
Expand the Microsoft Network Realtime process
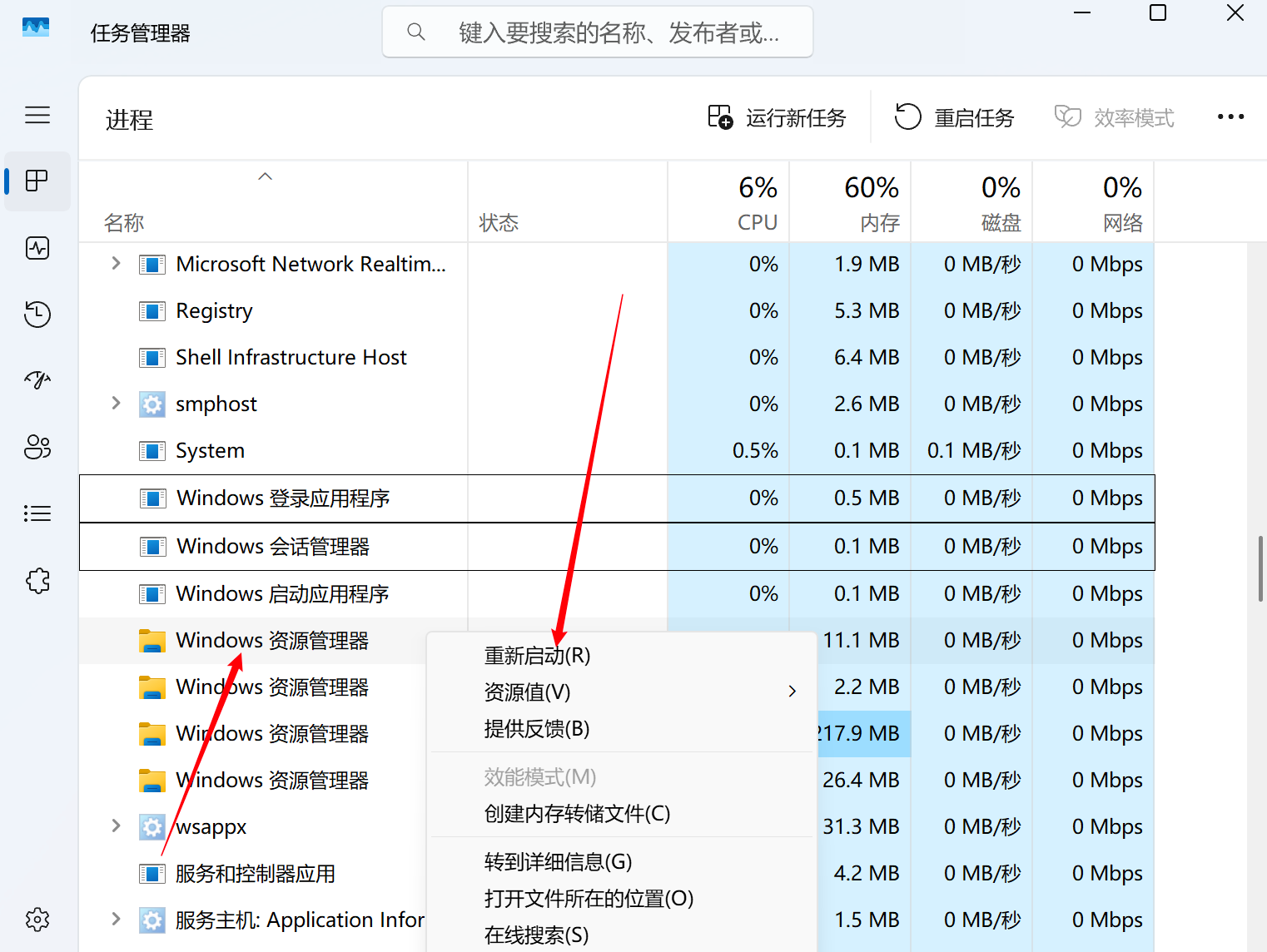point(116,264)
